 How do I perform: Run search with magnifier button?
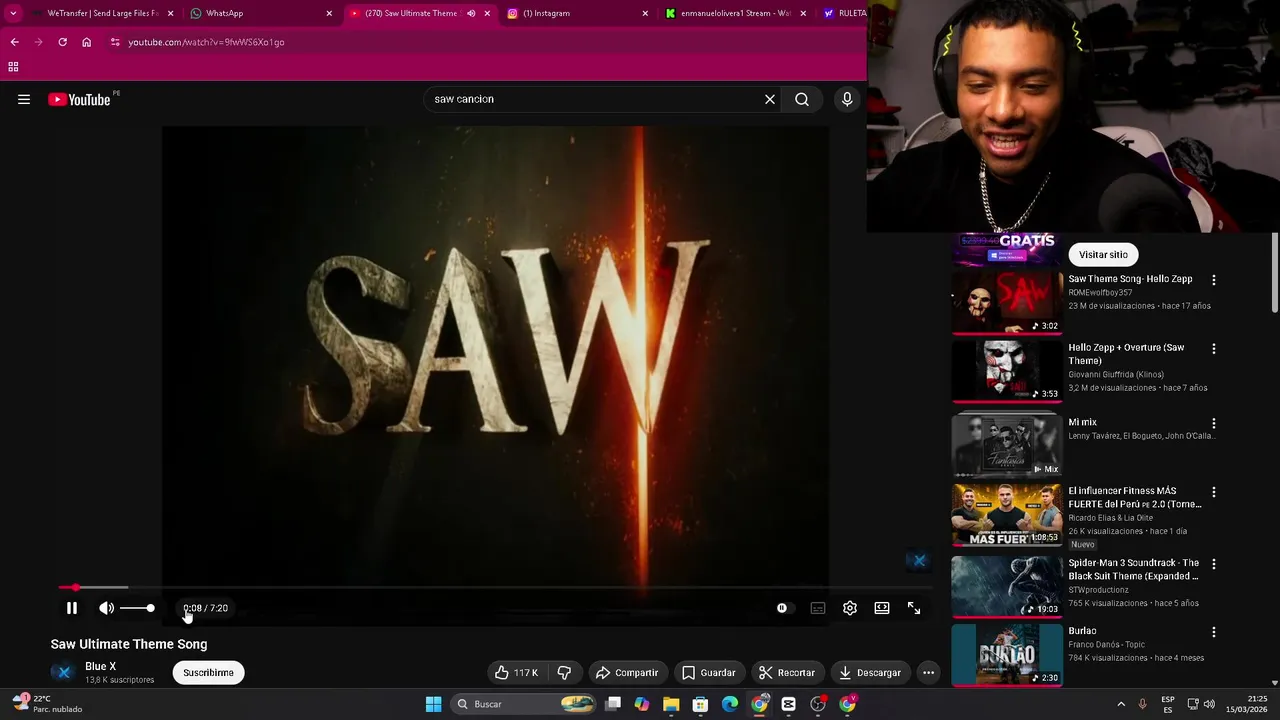[x=802, y=99]
